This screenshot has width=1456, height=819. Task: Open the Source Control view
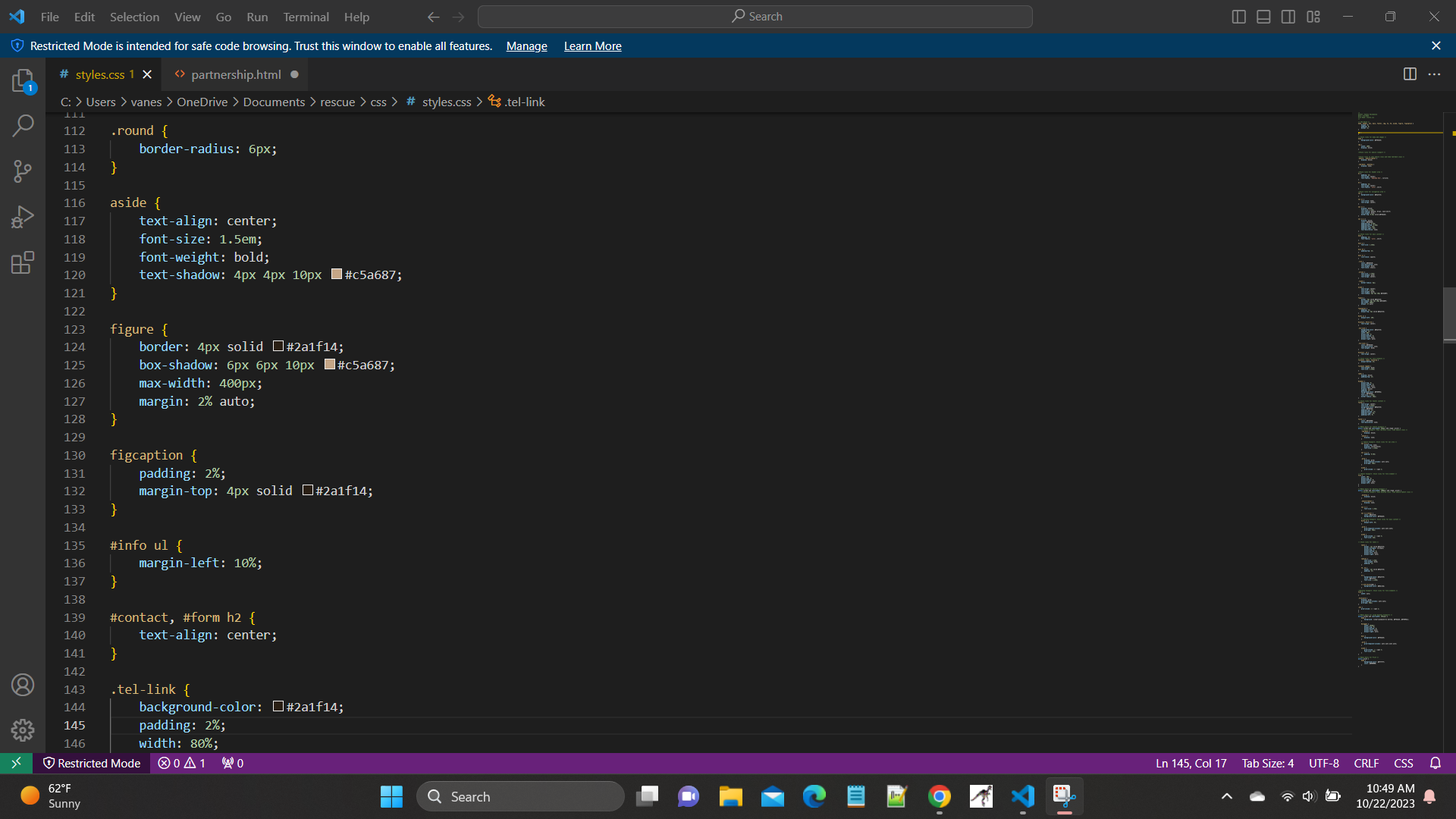pos(23,171)
